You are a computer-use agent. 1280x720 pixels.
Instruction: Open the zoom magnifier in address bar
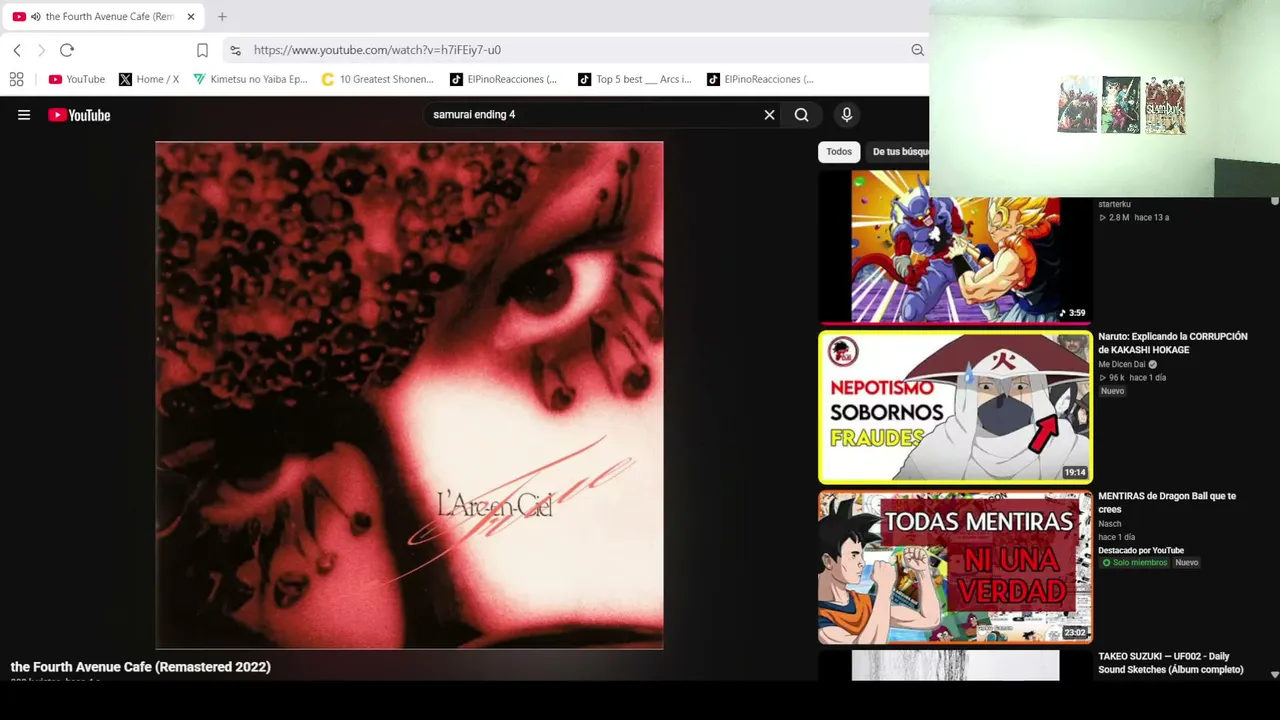917,50
